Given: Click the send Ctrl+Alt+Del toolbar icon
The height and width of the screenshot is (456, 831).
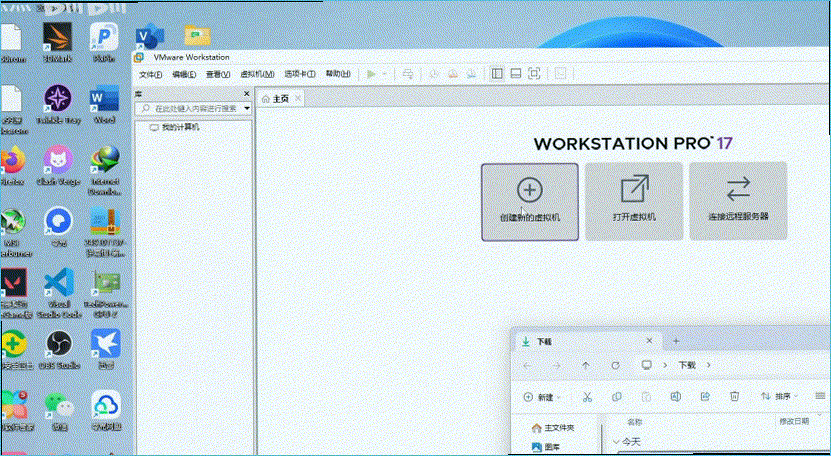Looking at the screenshot, I should point(408,74).
